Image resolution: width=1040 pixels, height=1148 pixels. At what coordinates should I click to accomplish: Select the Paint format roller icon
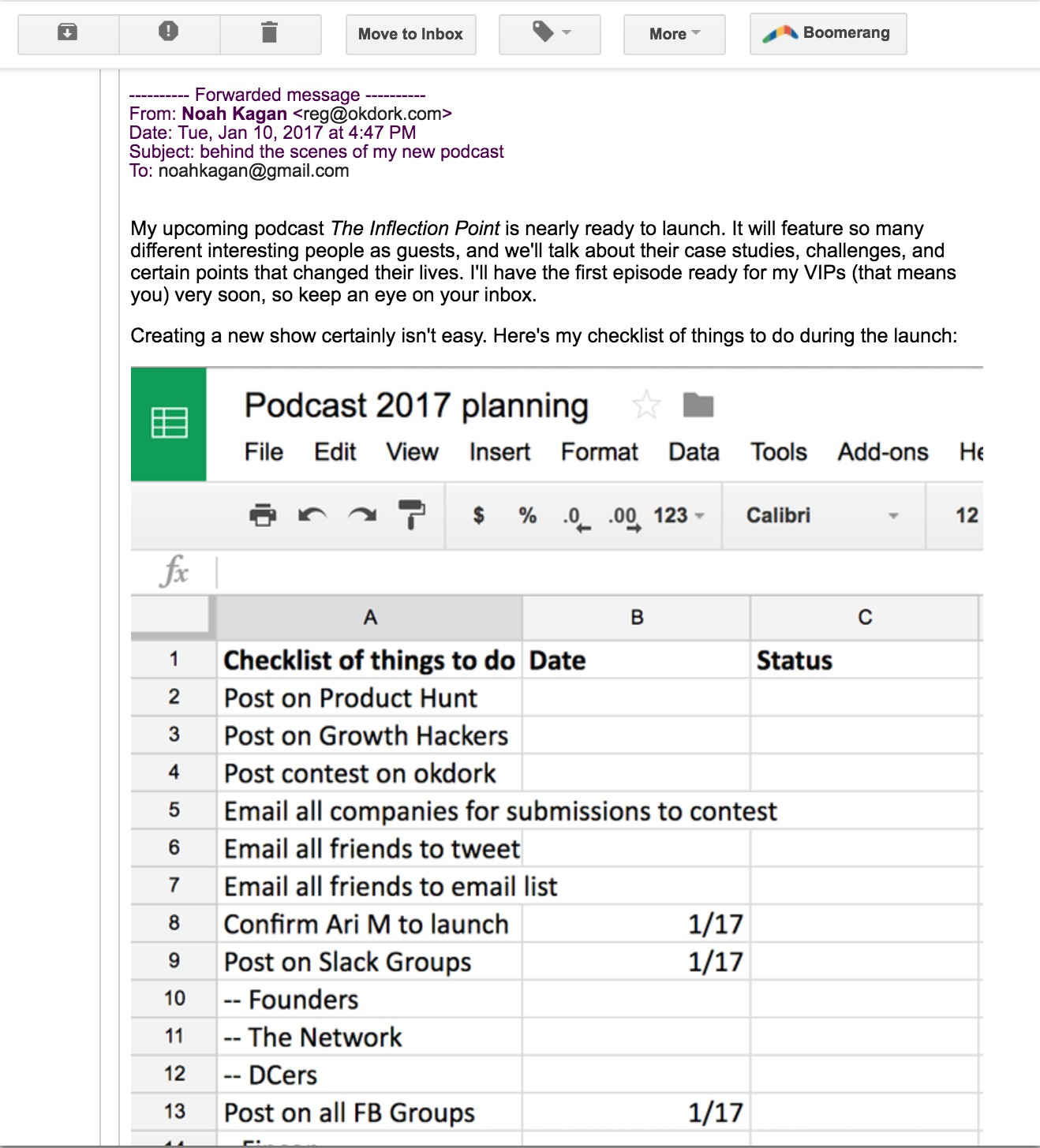pyautogui.click(x=411, y=514)
